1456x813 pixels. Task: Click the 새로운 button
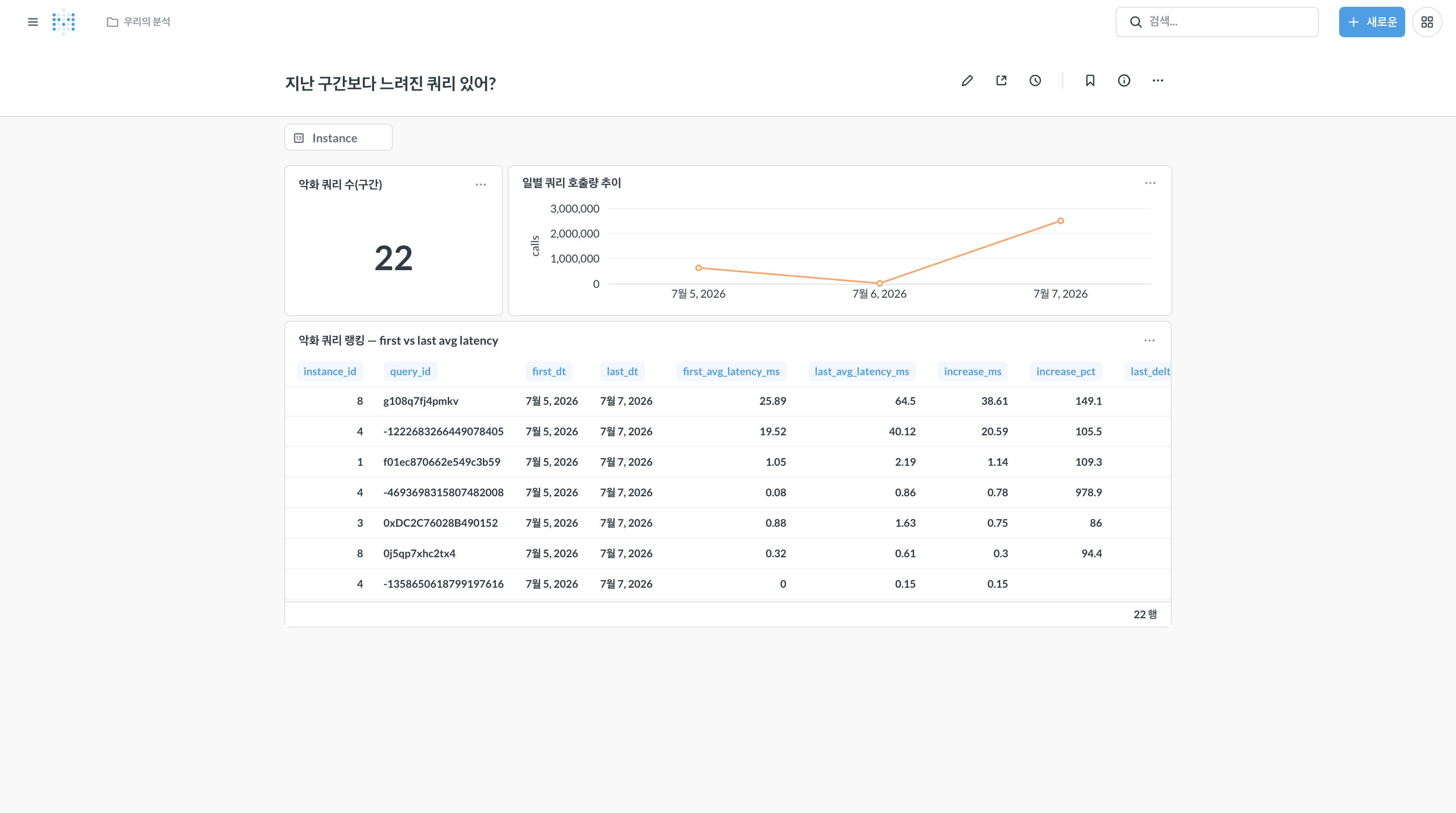(x=1371, y=22)
